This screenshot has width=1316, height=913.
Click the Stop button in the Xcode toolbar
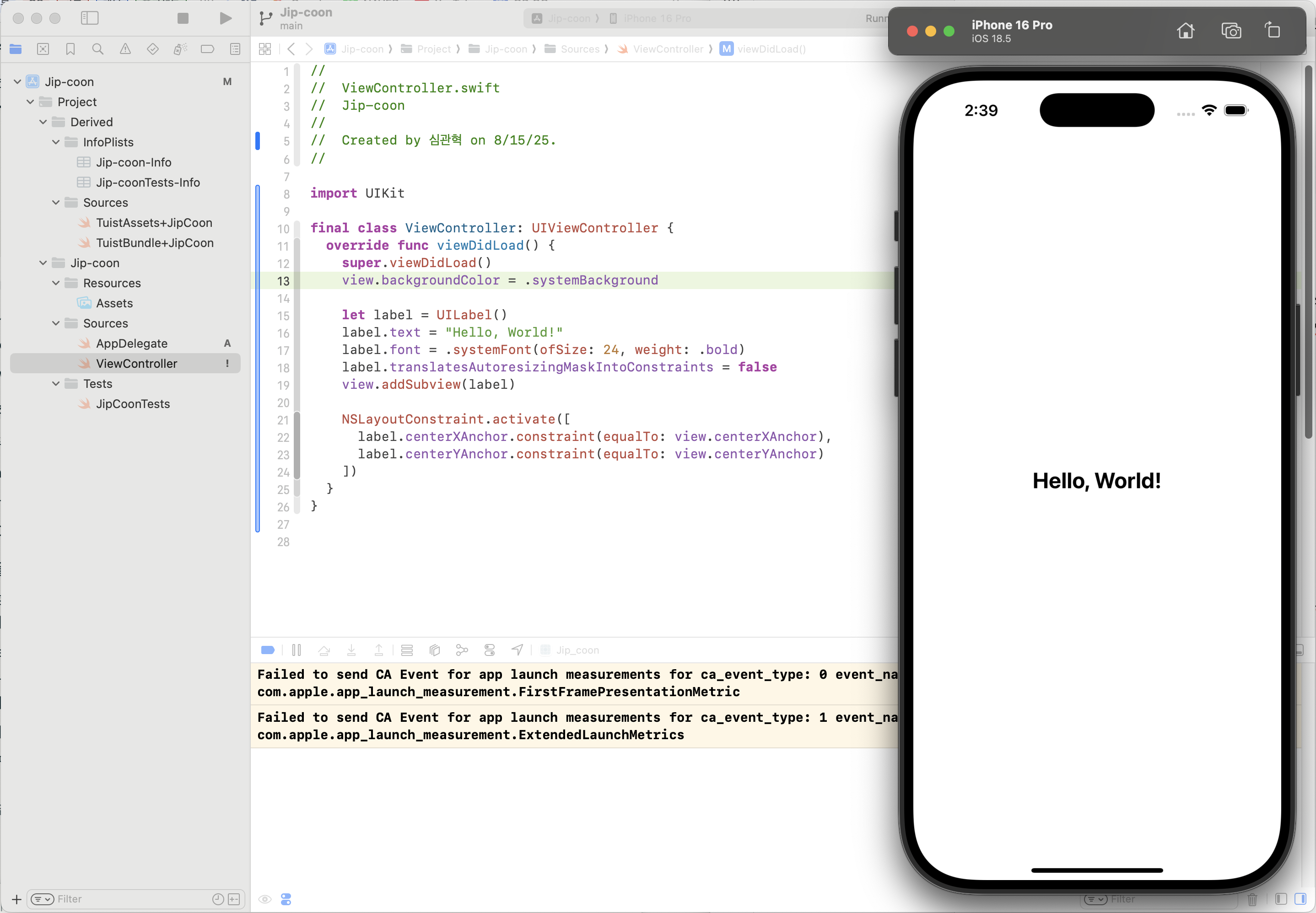183,18
